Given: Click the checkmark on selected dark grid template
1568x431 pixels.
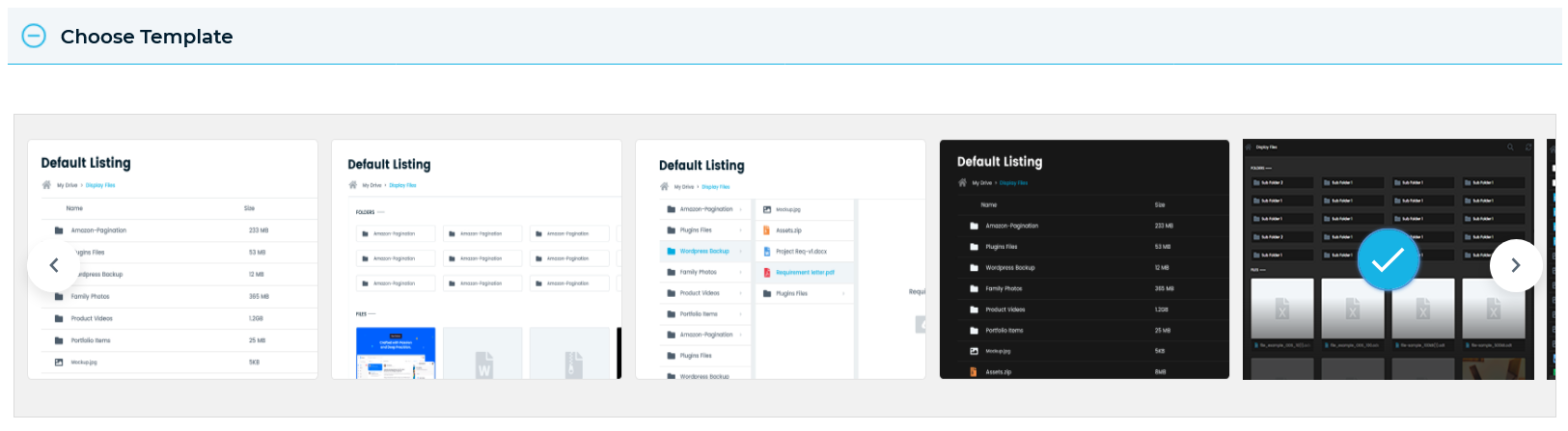Looking at the screenshot, I should click(1389, 260).
